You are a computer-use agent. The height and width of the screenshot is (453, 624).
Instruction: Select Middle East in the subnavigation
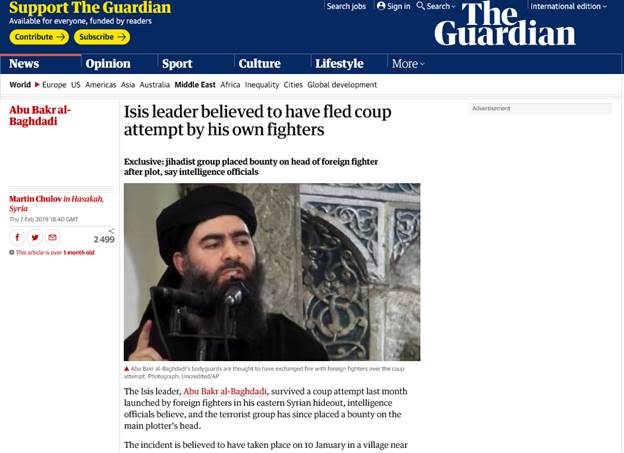195,85
